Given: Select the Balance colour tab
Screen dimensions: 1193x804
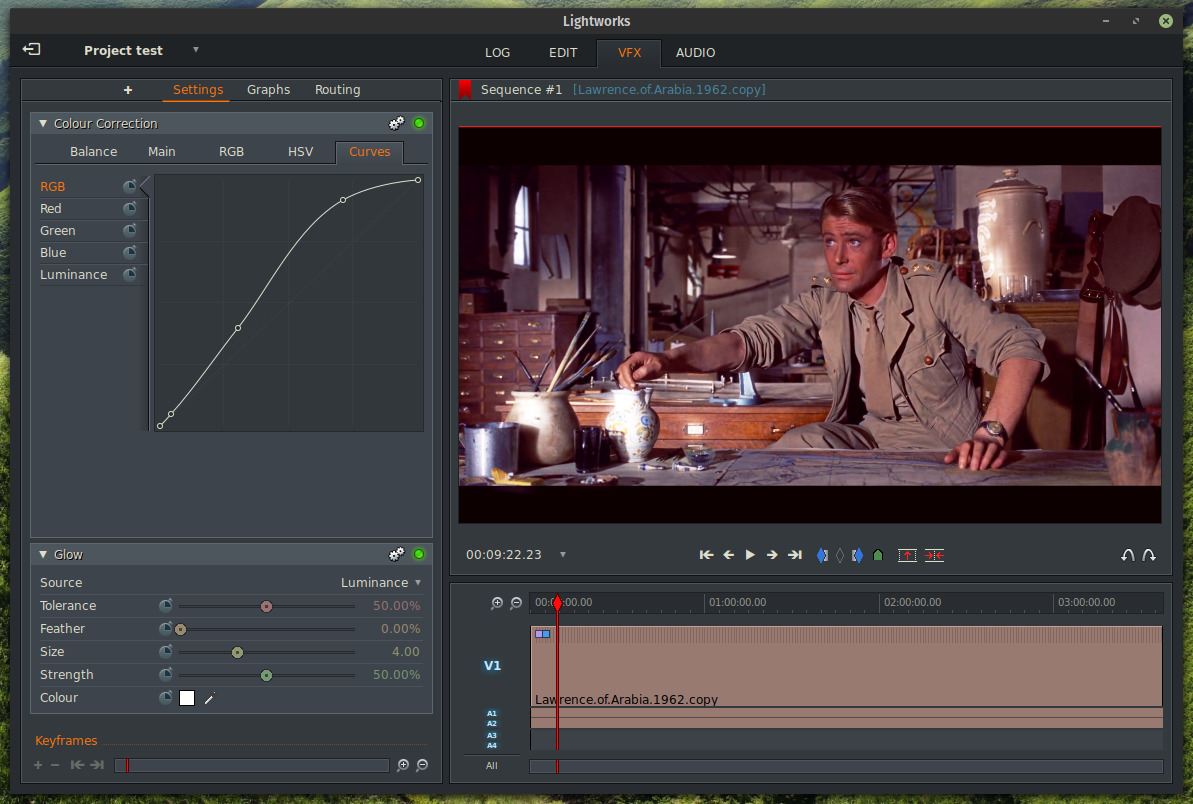Looking at the screenshot, I should point(94,151).
